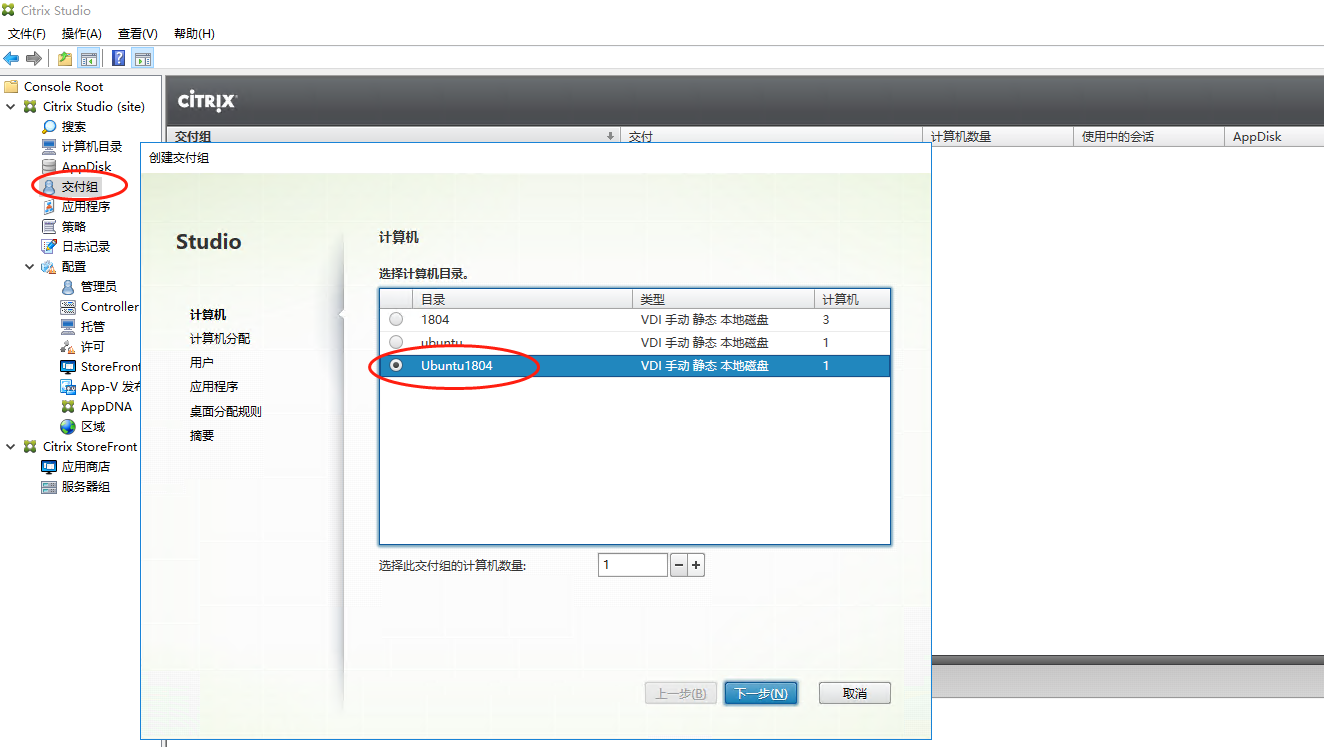Viewport: 1324px width, 747px height.
Task: Click the 管理员 administrator icon in tree
Action: tap(68, 286)
